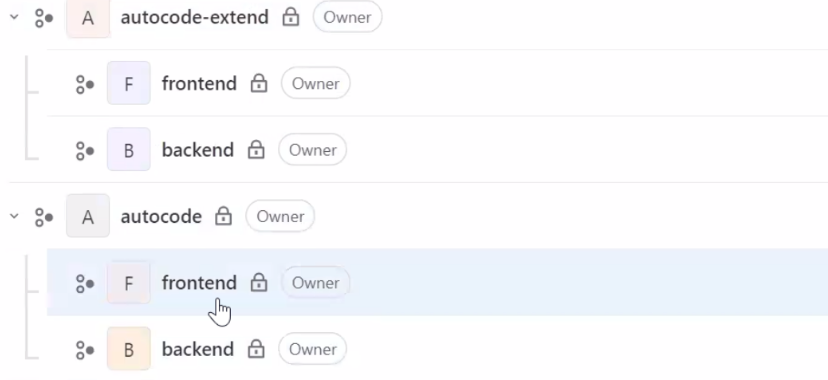Collapse the autocode group chevron
828x380 pixels.
[14, 216]
